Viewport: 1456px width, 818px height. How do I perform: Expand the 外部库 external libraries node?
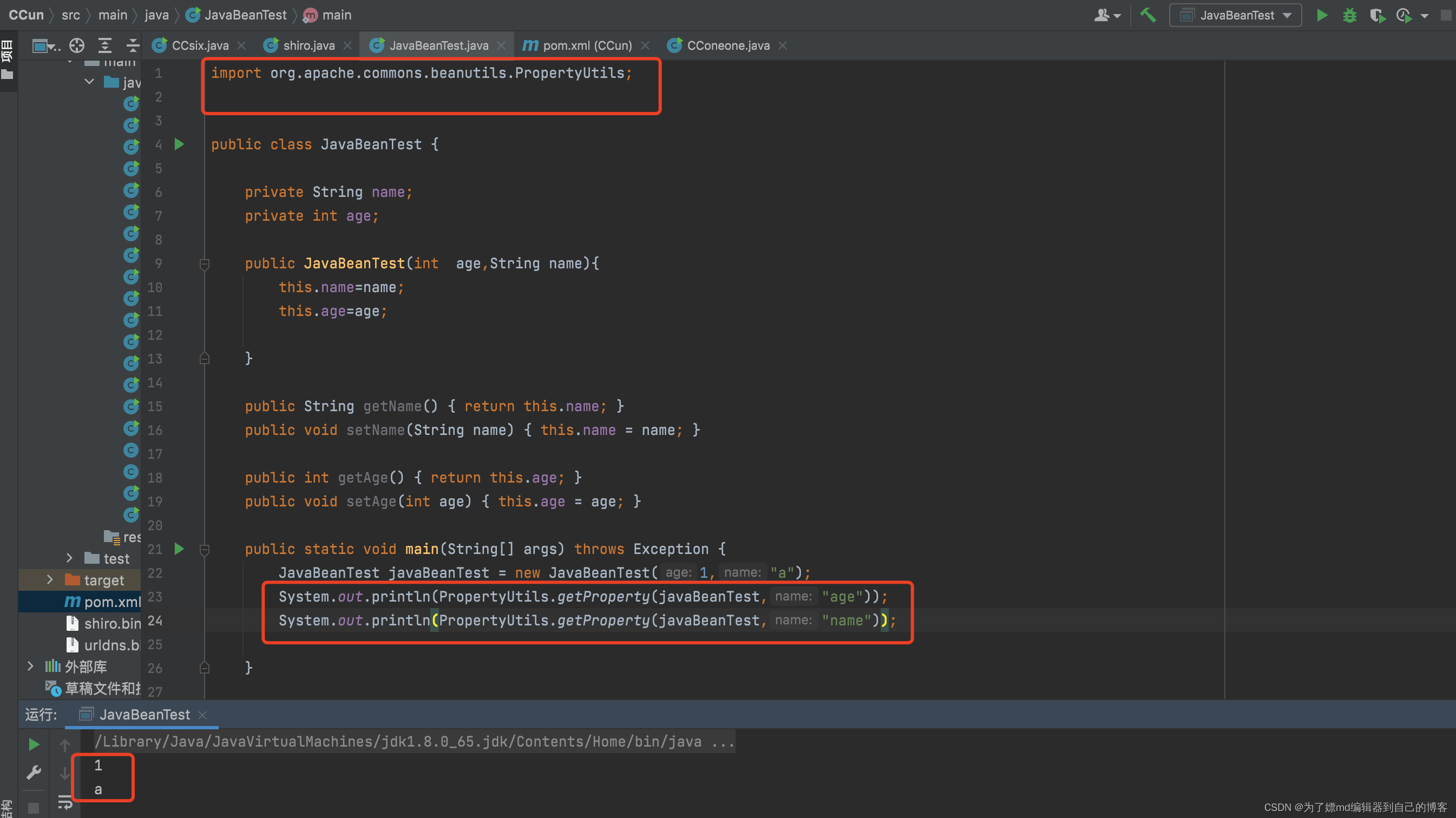point(30,666)
